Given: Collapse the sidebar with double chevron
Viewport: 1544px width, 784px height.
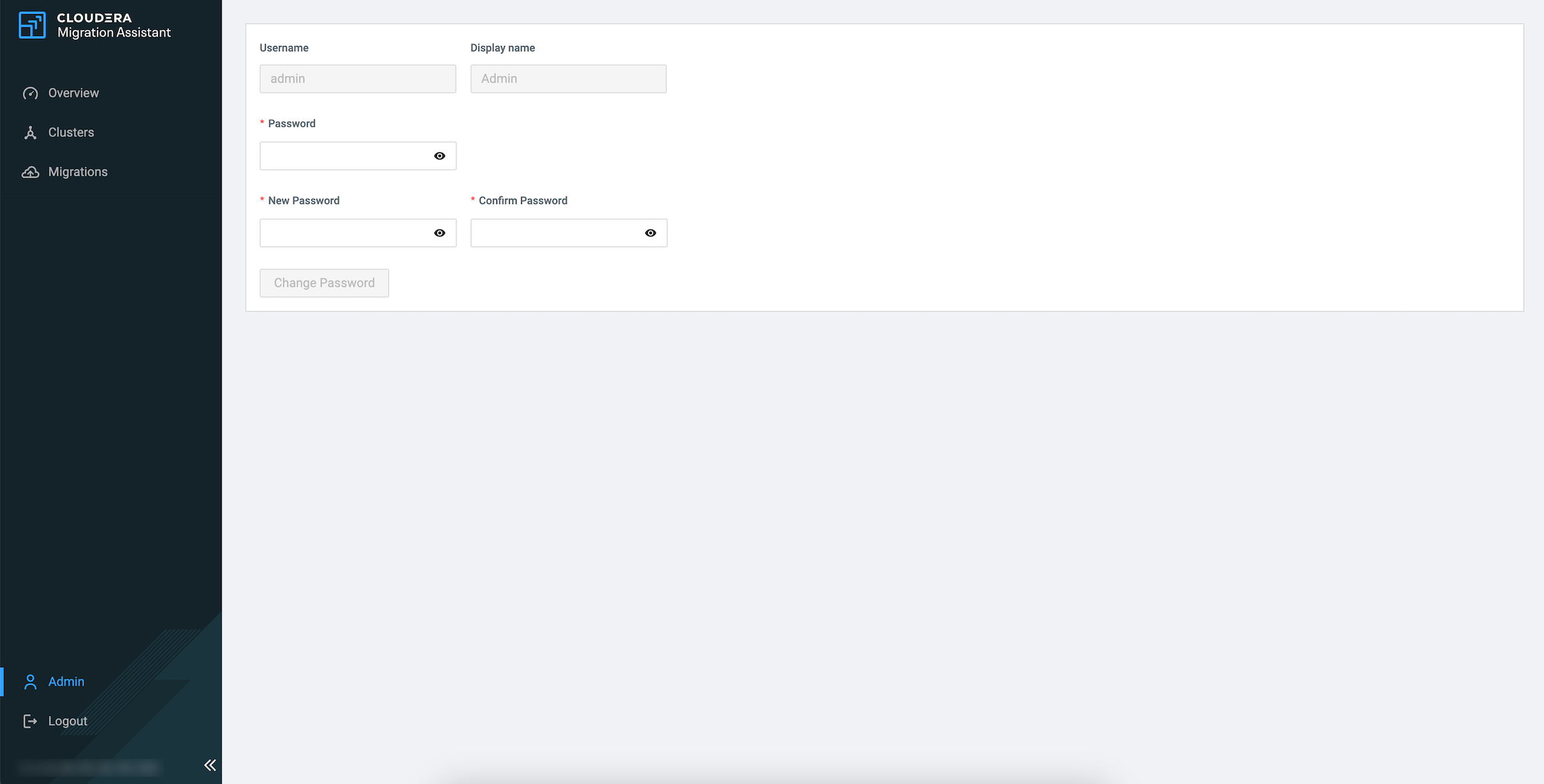Looking at the screenshot, I should click(210, 765).
